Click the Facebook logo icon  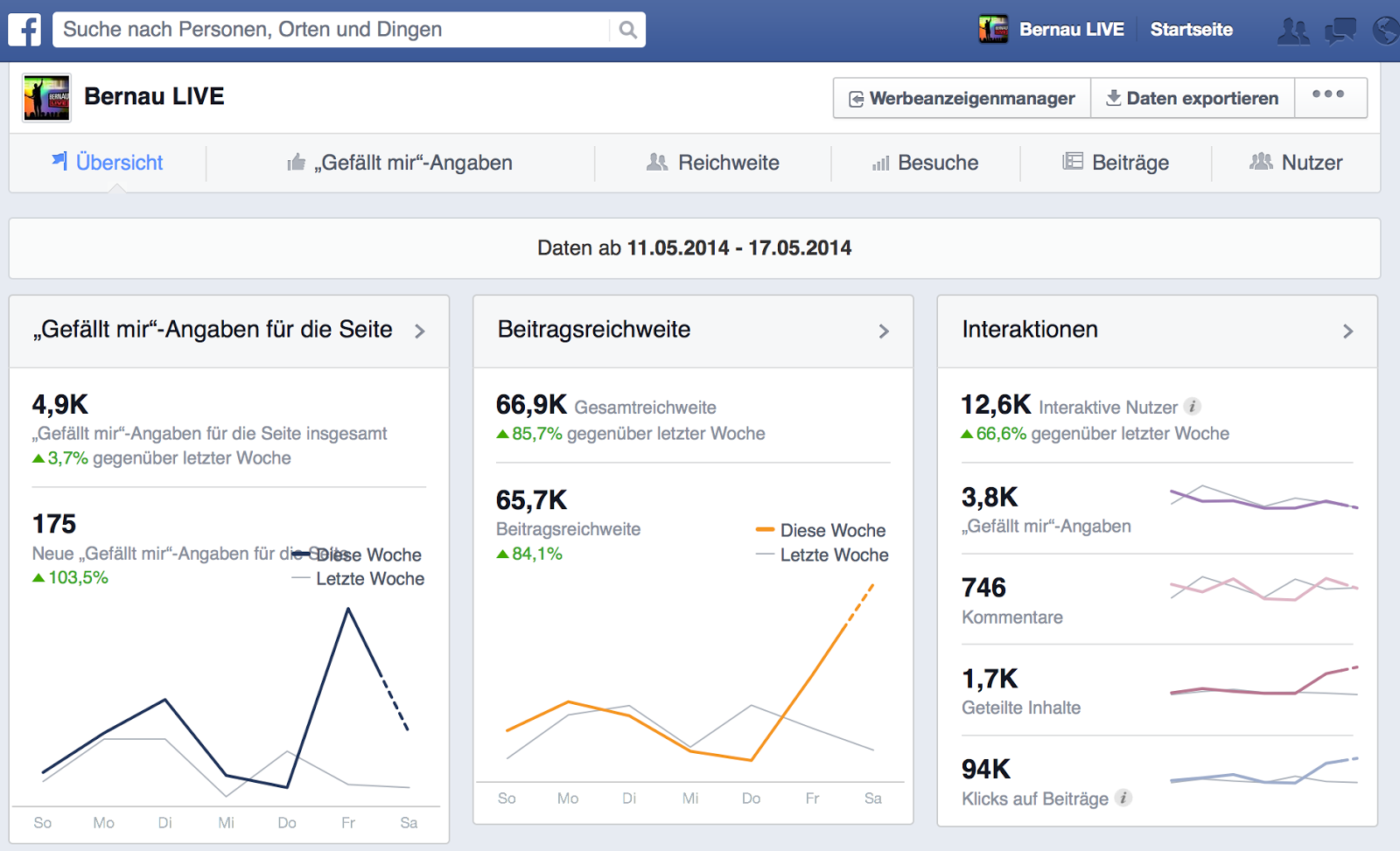[24, 30]
